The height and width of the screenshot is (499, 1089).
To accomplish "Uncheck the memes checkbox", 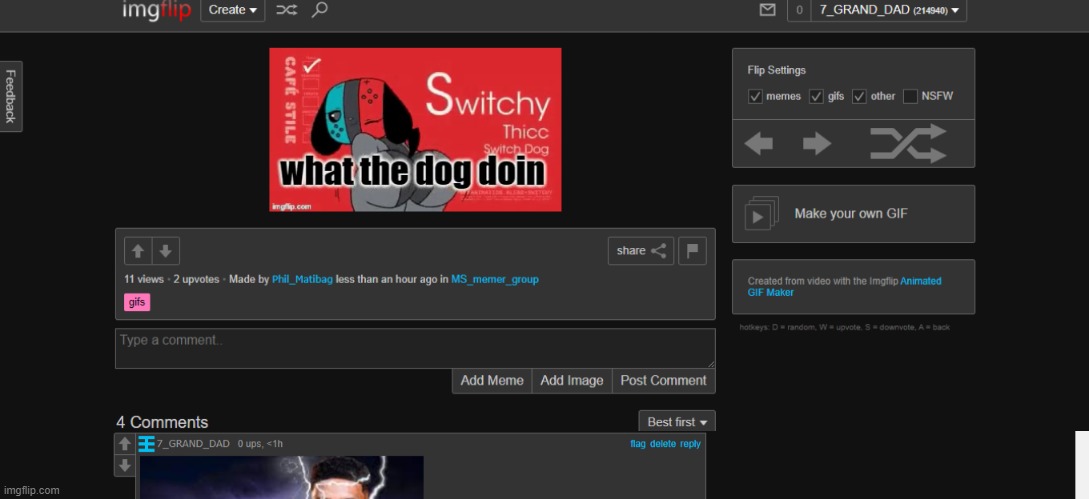I will [x=756, y=96].
